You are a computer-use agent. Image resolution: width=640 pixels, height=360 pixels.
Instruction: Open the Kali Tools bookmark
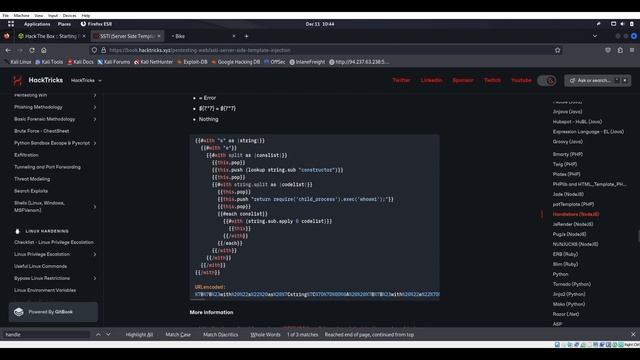click(x=49, y=62)
